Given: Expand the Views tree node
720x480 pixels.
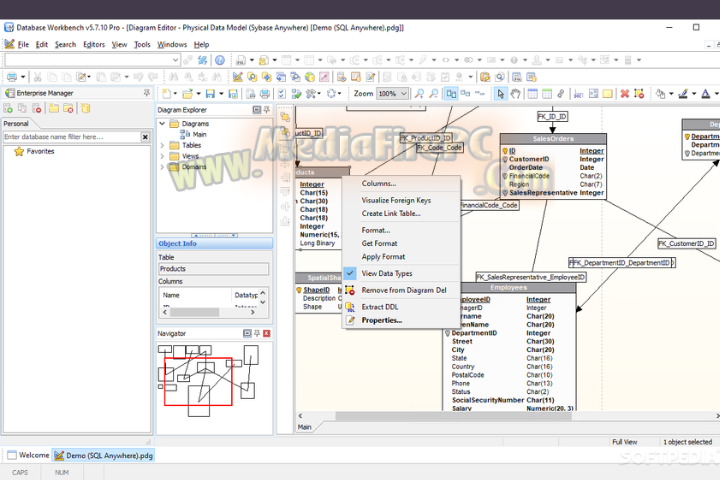Looking at the screenshot, I should click(162, 156).
